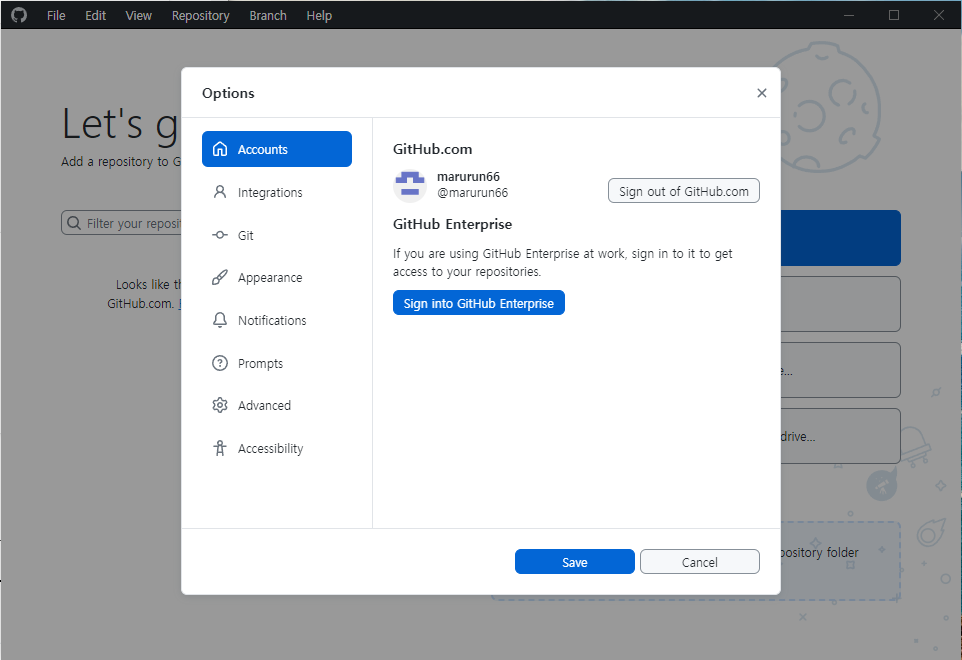
Task: Click the marurun66 avatar image
Action: 410,186
